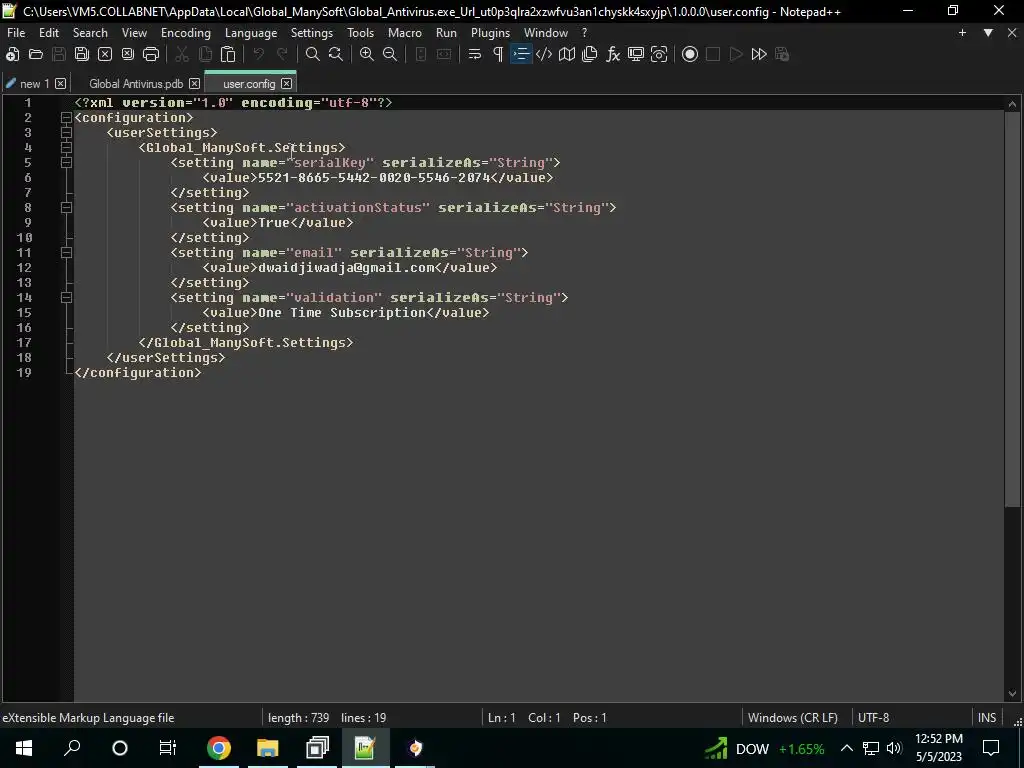
Task: Create a new file with toolbar icon
Action: pos(12,54)
